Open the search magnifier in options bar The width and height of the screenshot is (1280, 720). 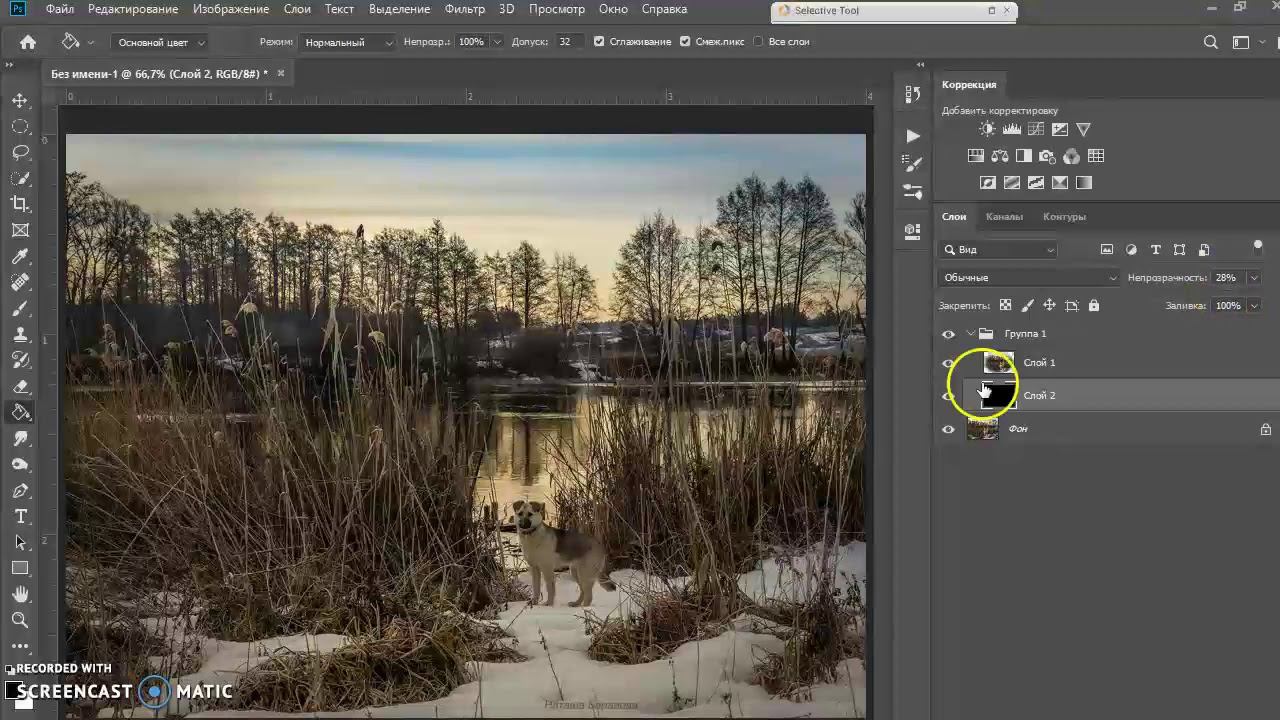1211,42
